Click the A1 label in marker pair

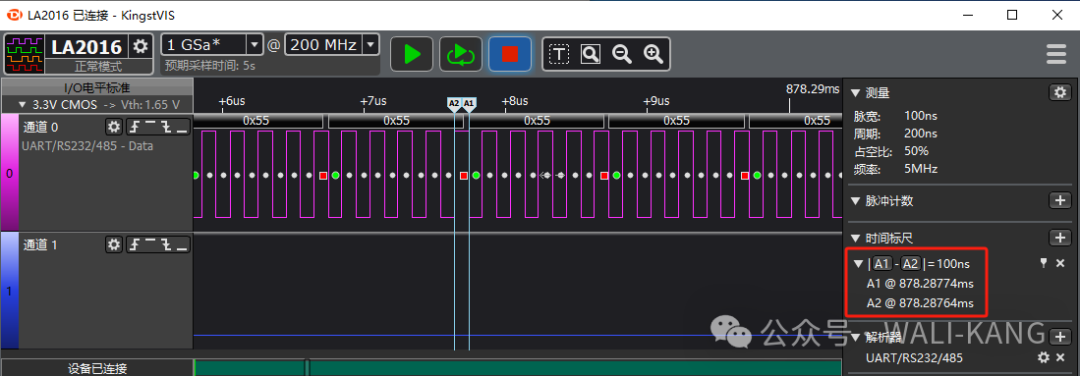coord(882,263)
